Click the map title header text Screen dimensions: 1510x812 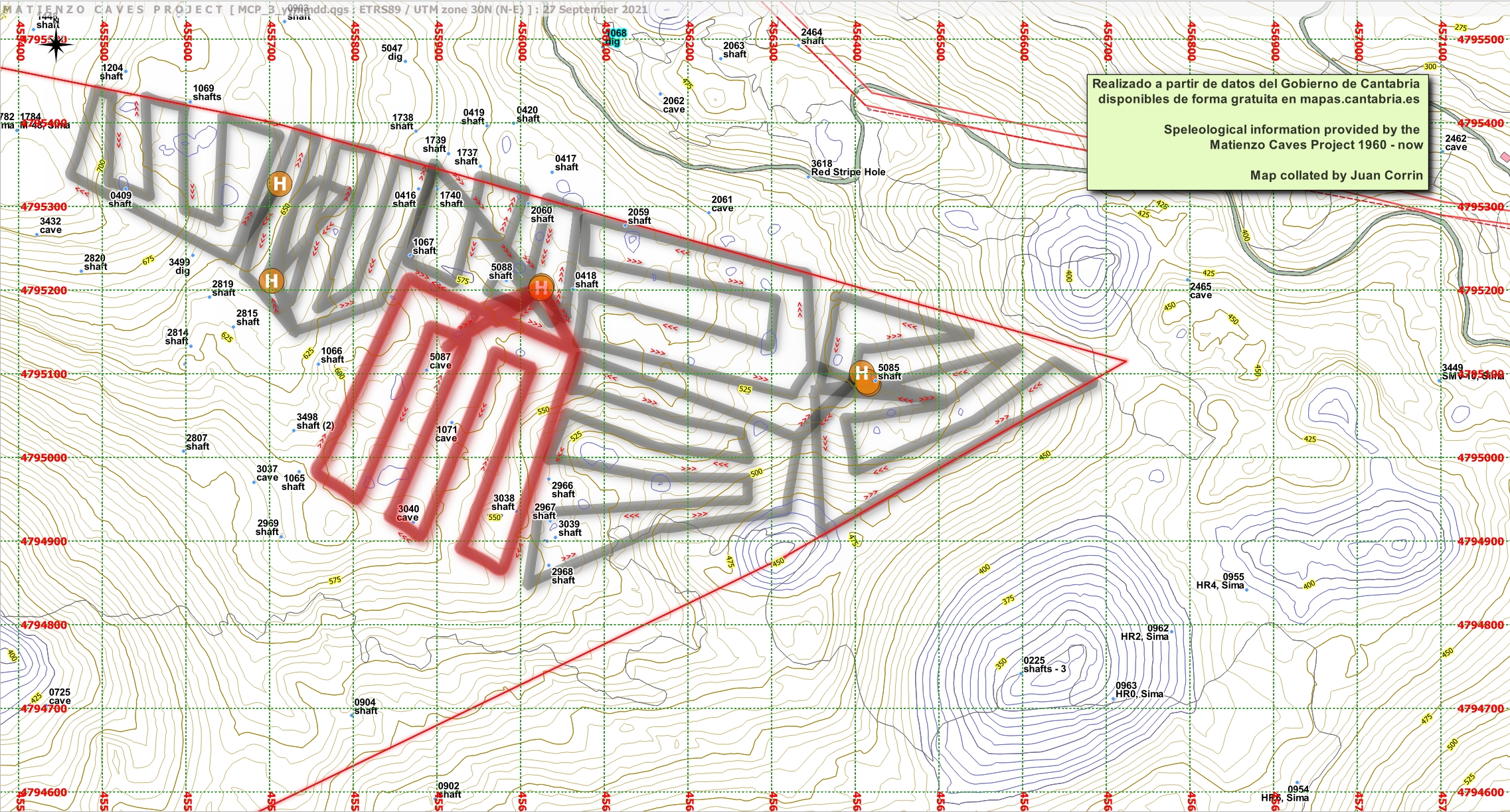325,9
